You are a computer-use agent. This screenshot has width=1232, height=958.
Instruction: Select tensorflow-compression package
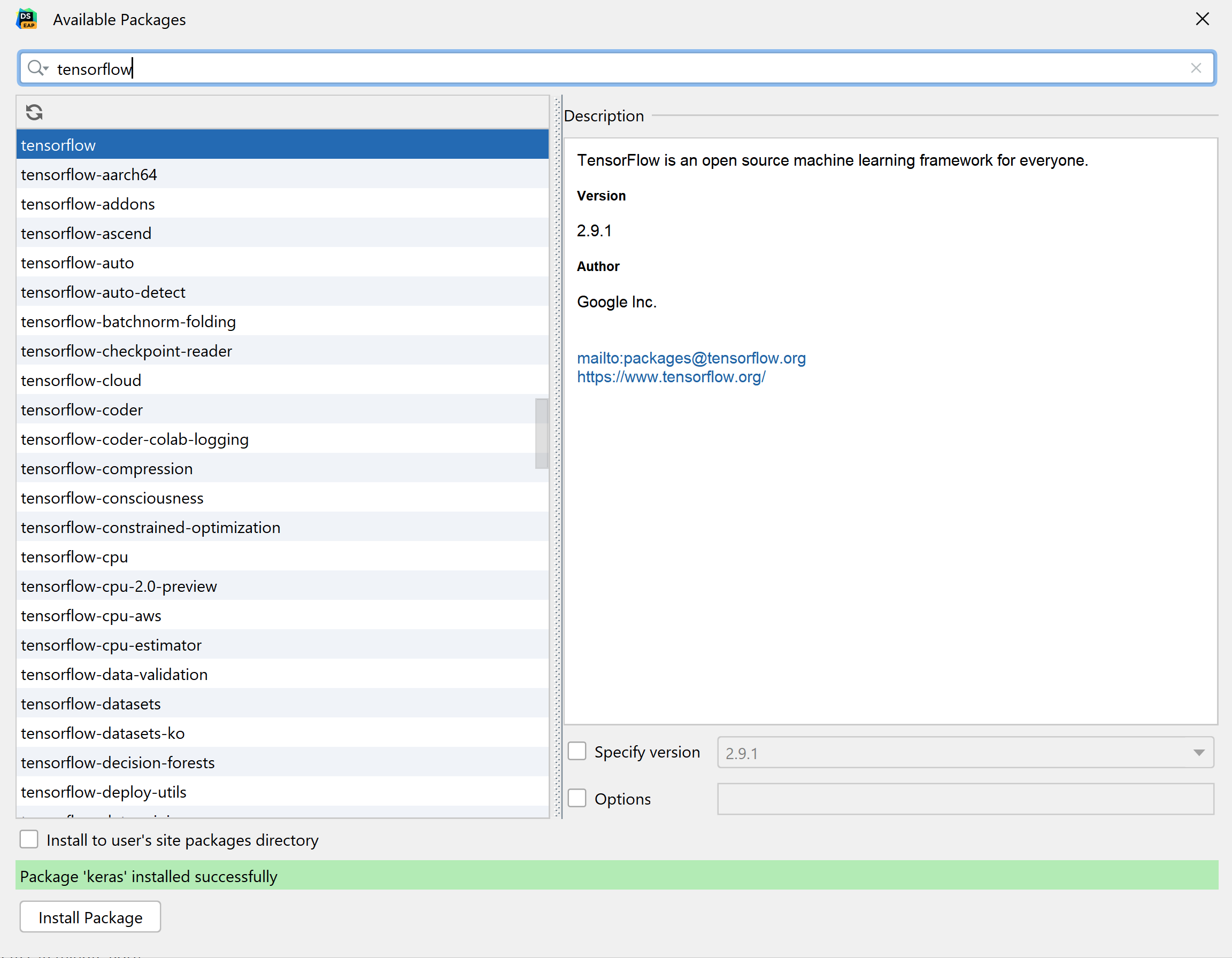coord(282,468)
